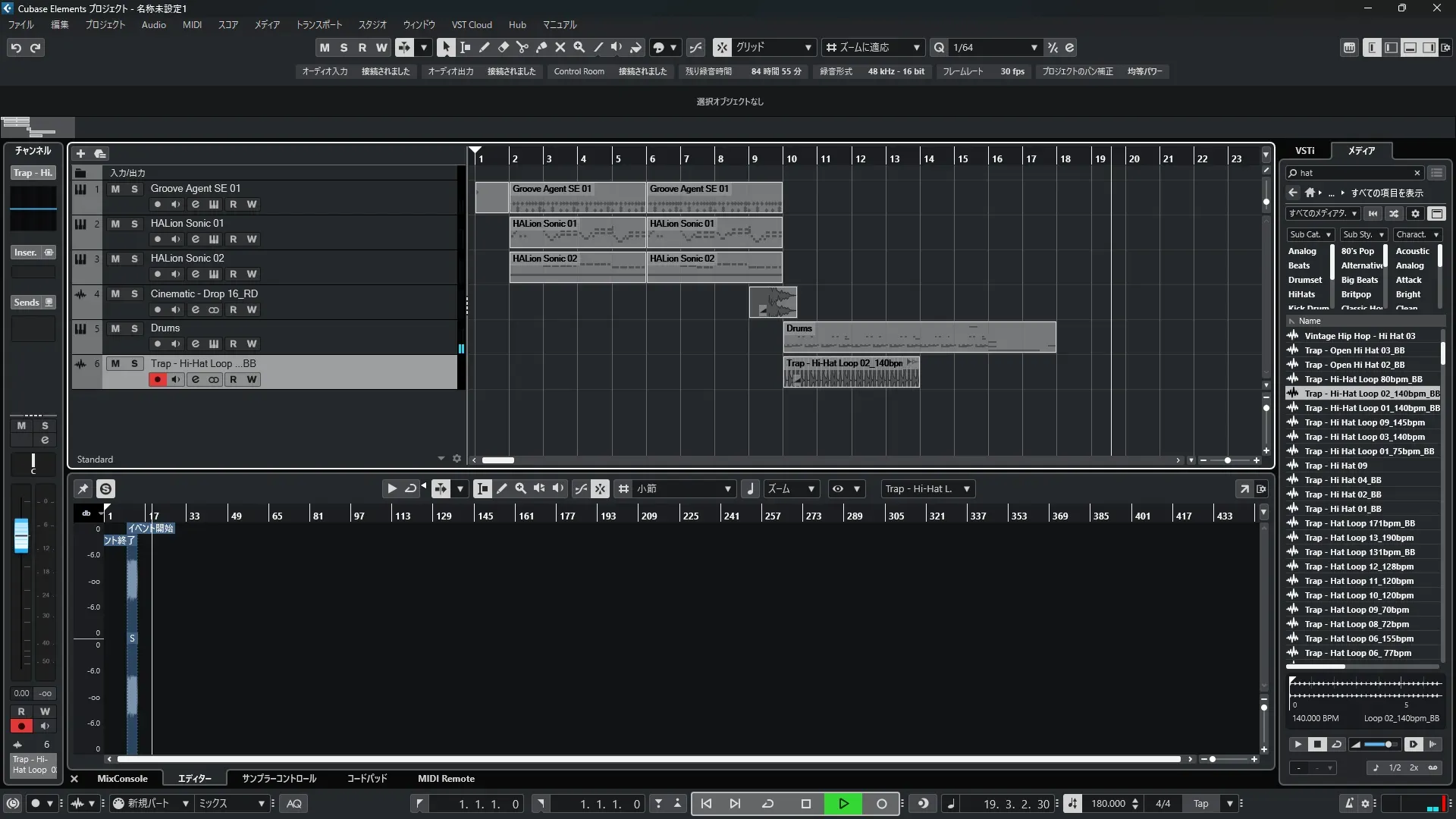Click the Start playback button
The height and width of the screenshot is (819, 1456).
843,804
